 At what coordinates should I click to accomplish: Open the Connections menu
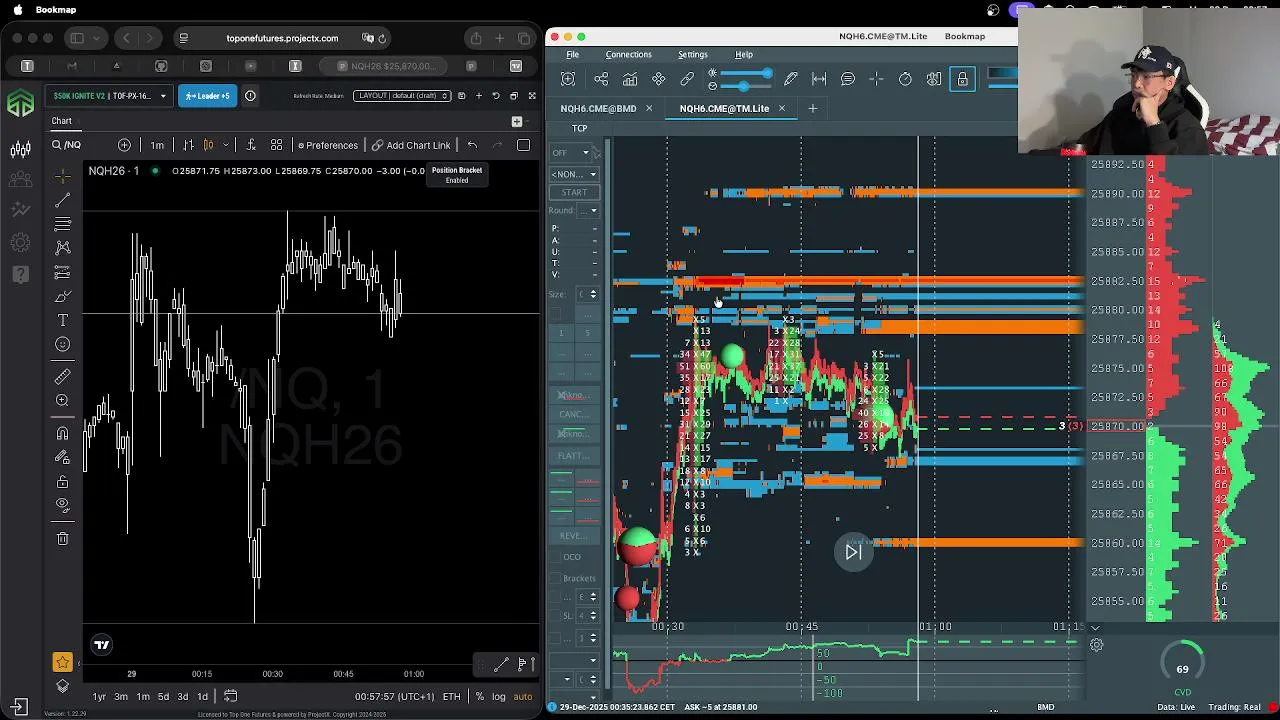click(628, 54)
